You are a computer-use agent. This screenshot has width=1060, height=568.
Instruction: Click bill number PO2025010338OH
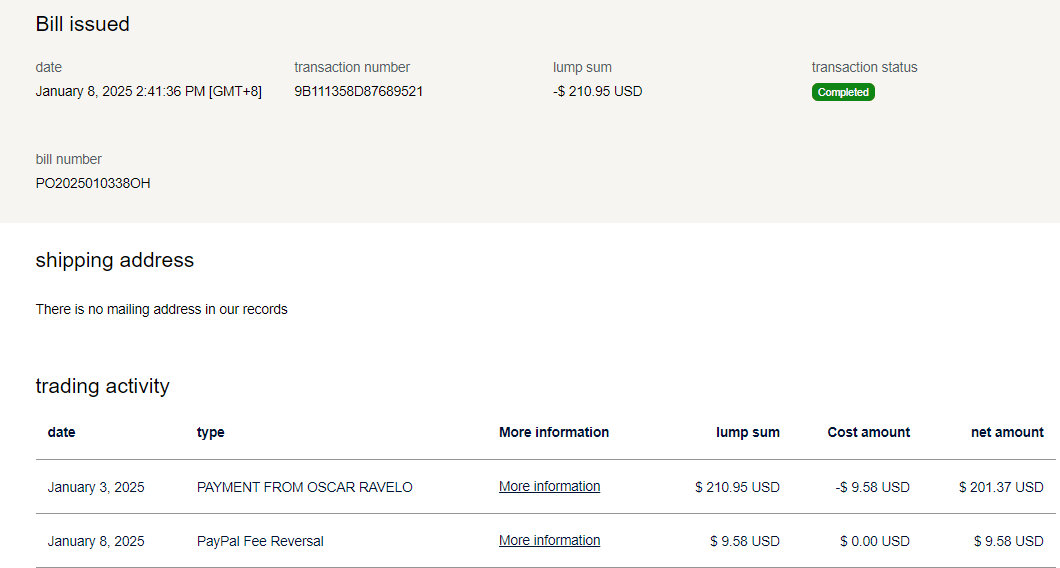93,183
